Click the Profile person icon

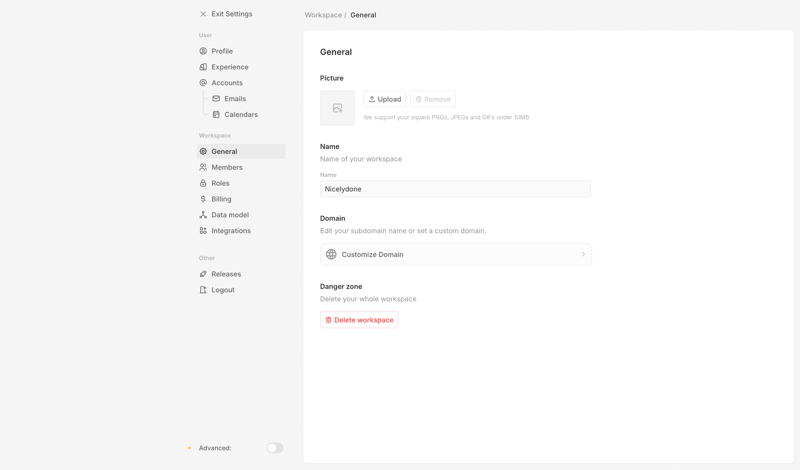pyautogui.click(x=203, y=51)
